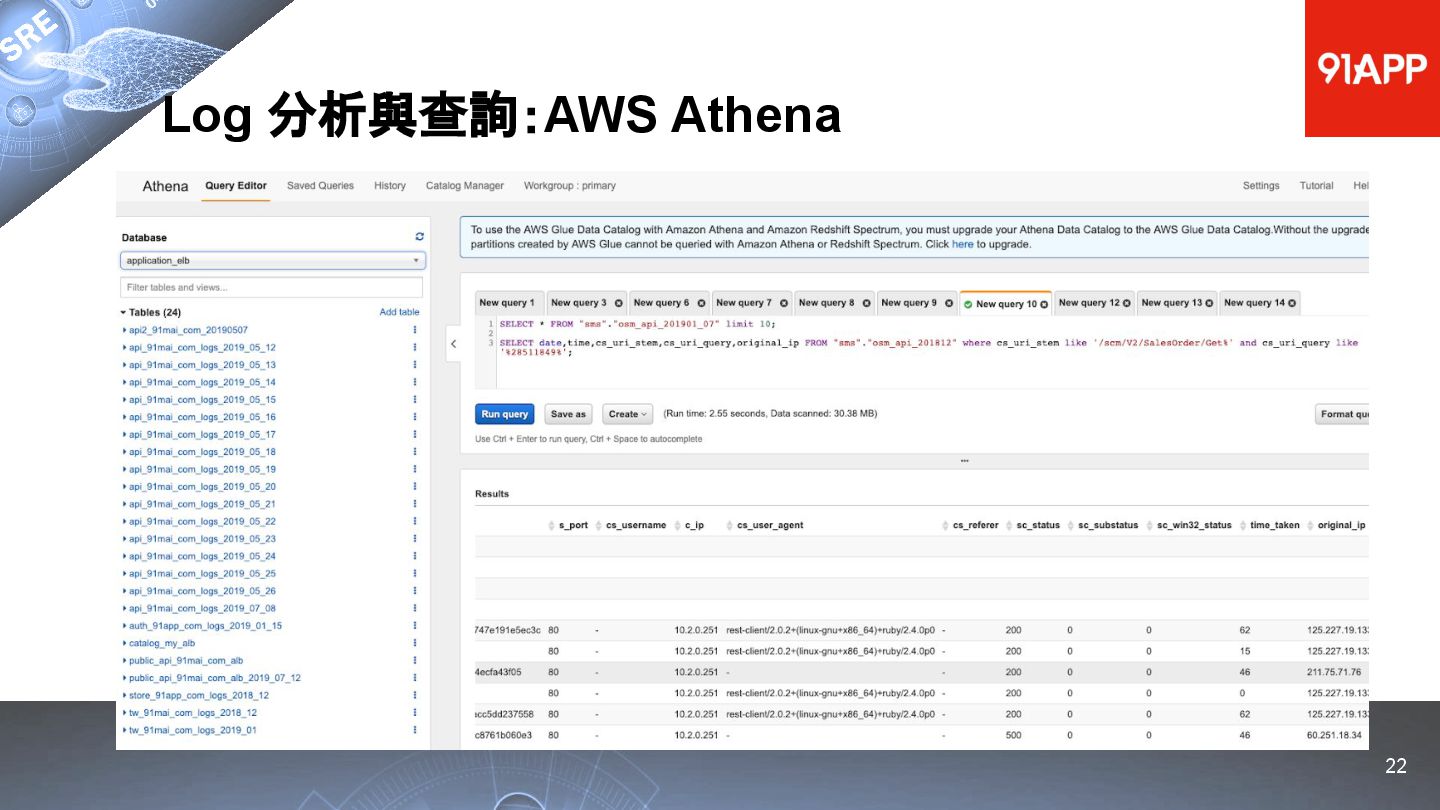Open options menu for catalog_my_alb table
Viewport: 1440px width, 810px height.
(415, 643)
